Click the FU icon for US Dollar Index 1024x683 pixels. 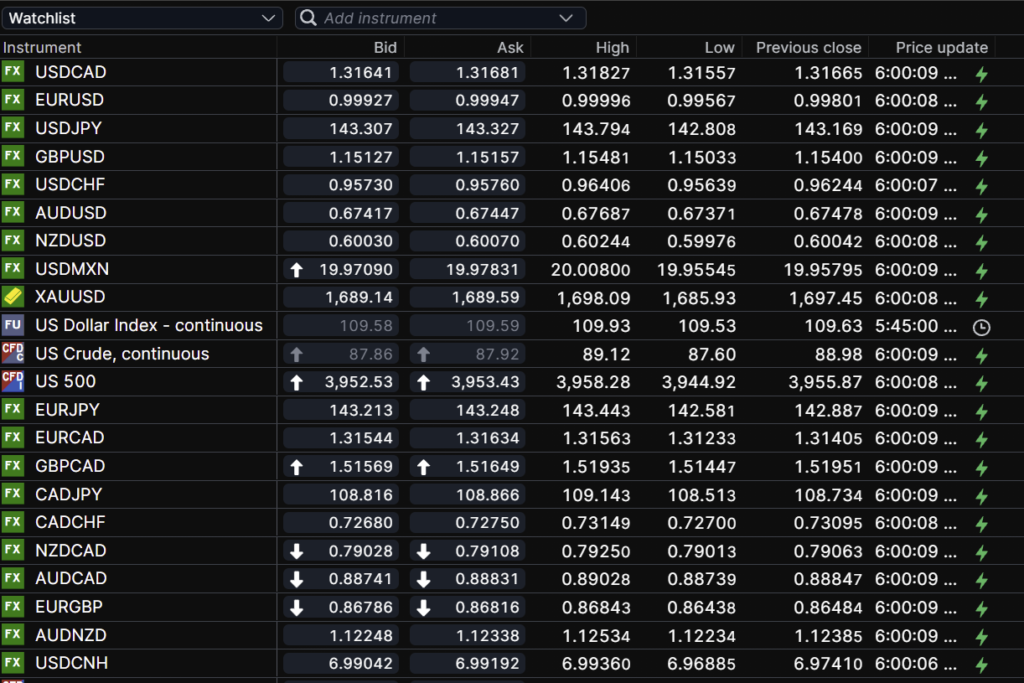coord(13,325)
